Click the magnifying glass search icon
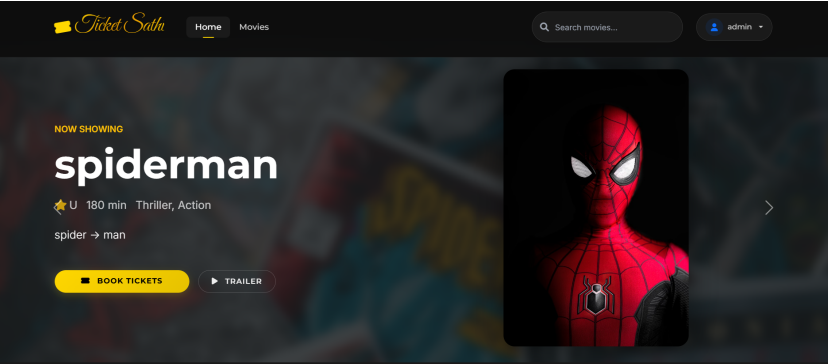 click(x=544, y=27)
